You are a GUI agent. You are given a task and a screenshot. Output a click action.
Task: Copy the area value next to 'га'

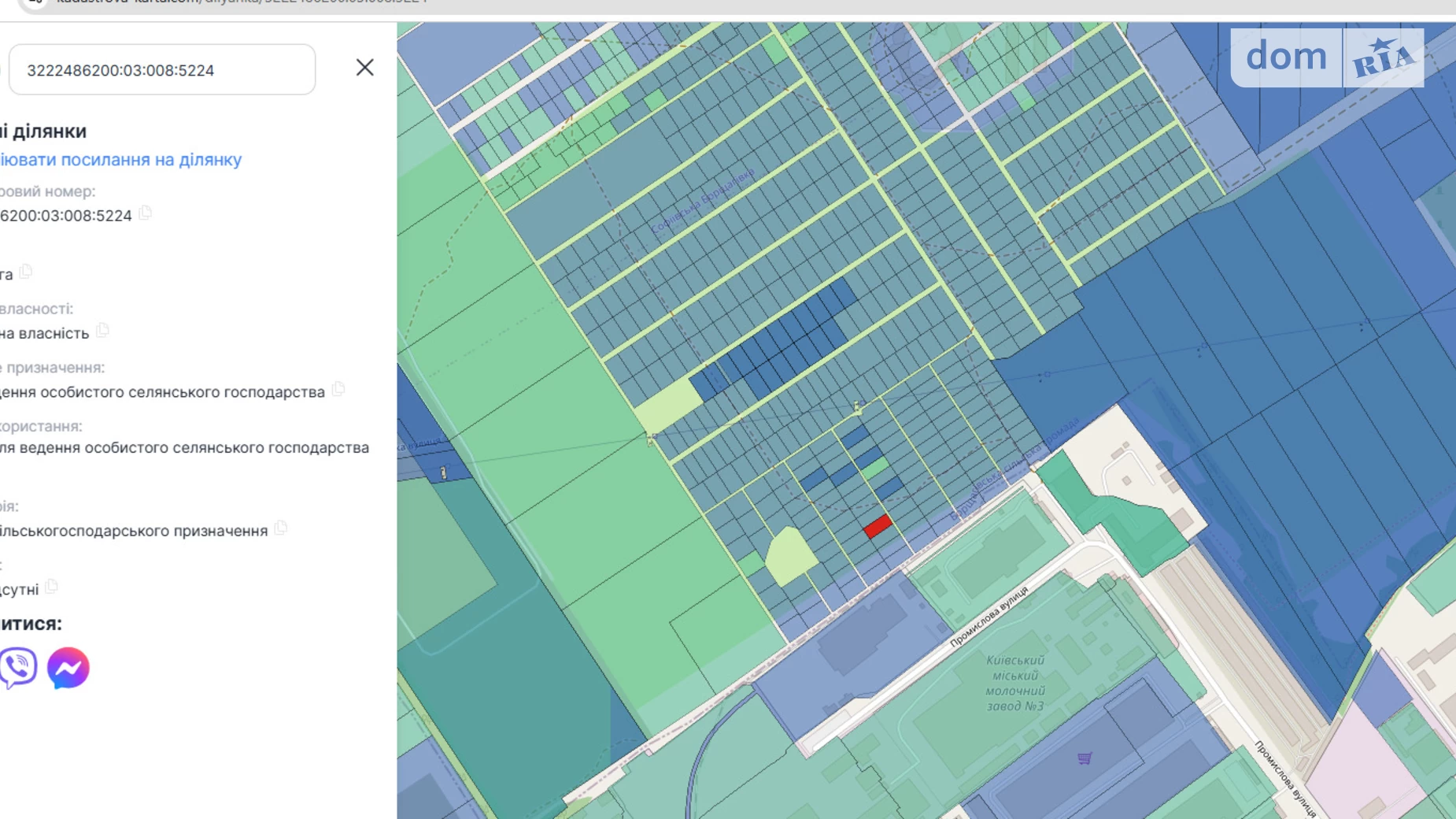tap(26, 272)
